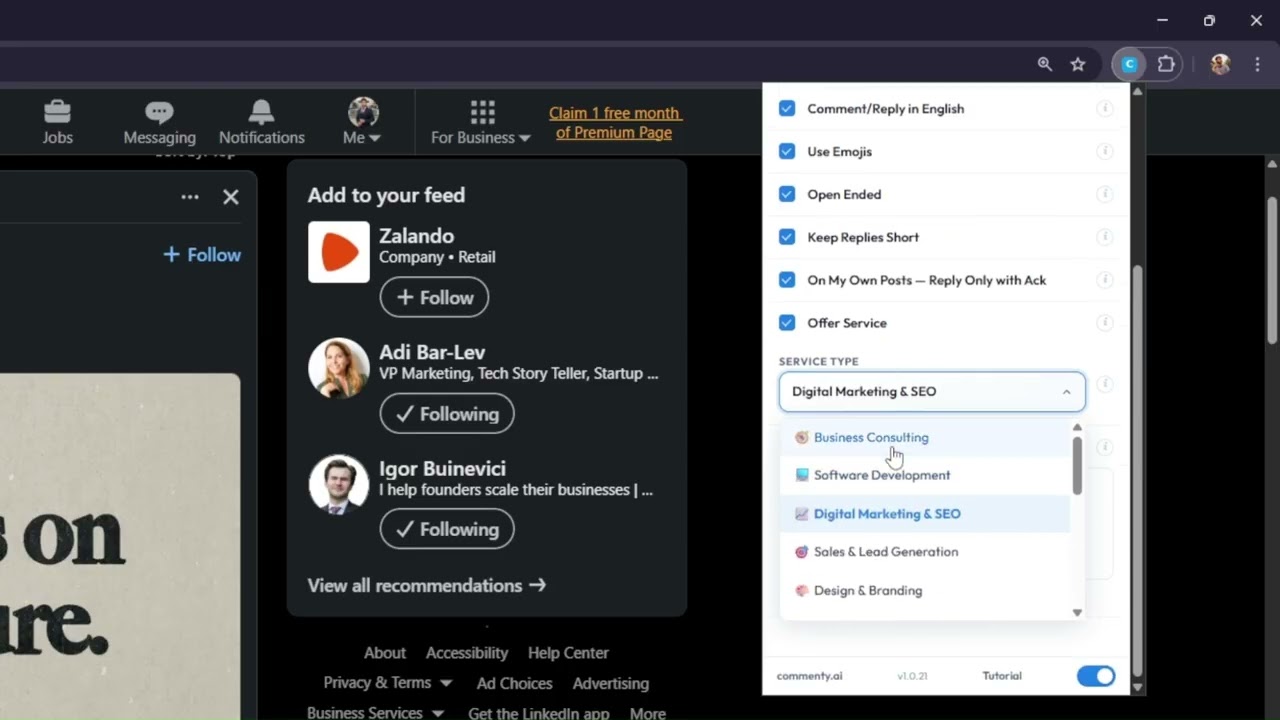The height and width of the screenshot is (720, 1280).
Task: Click info icon beside Offer Service
Action: click(x=1105, y=323)
